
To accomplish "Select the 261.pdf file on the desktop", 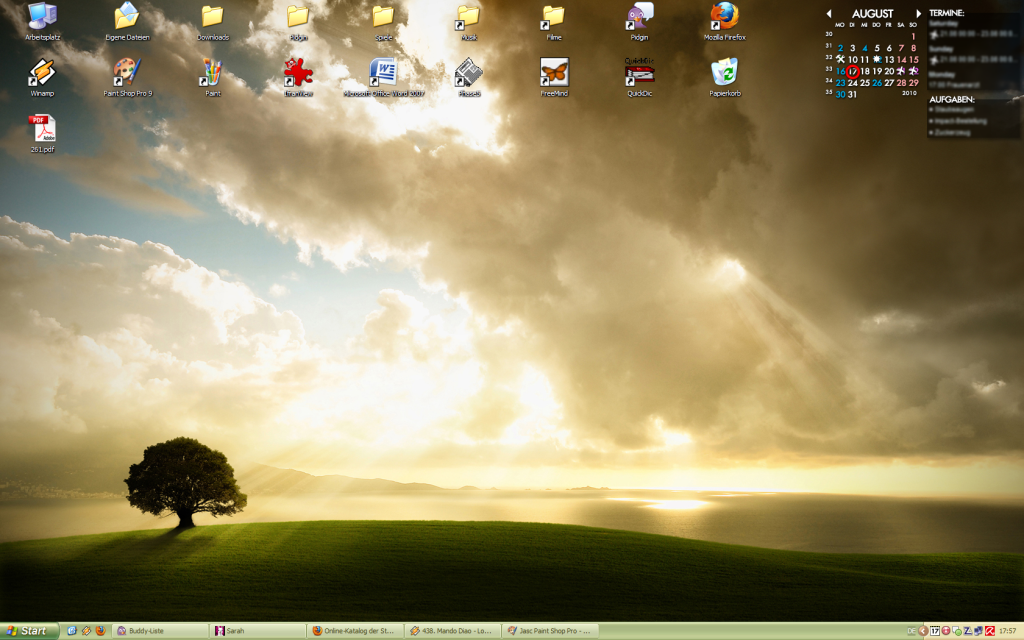I will [x=42, y=134].
